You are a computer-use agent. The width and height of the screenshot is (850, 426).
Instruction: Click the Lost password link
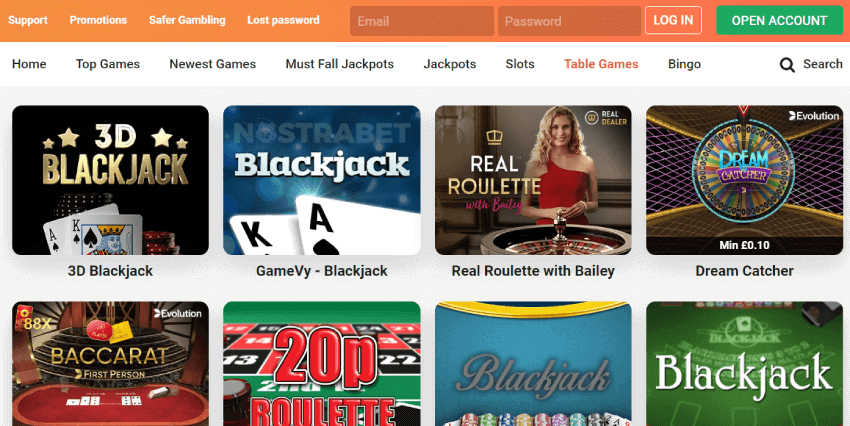click(283, 20)
